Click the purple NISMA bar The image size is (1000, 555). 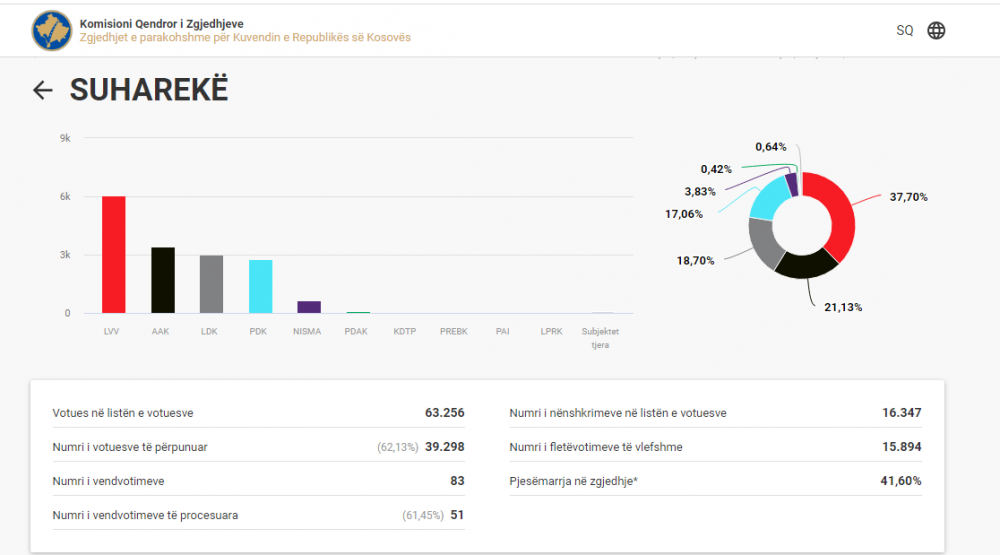pyautogui.click(x=309, y=307)
